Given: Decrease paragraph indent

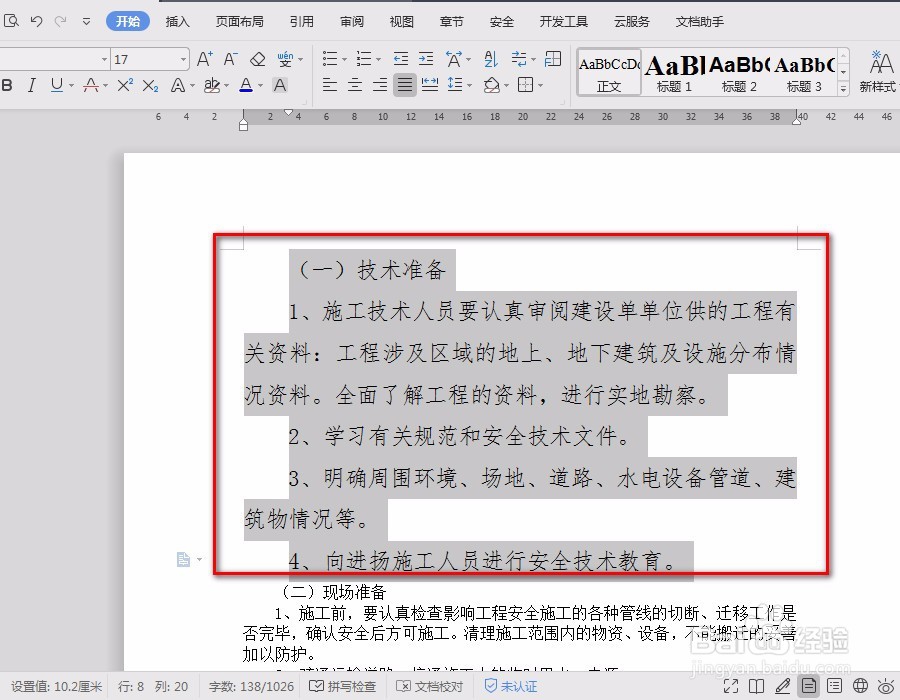Looking at the screenshot, I should (401, 59).
